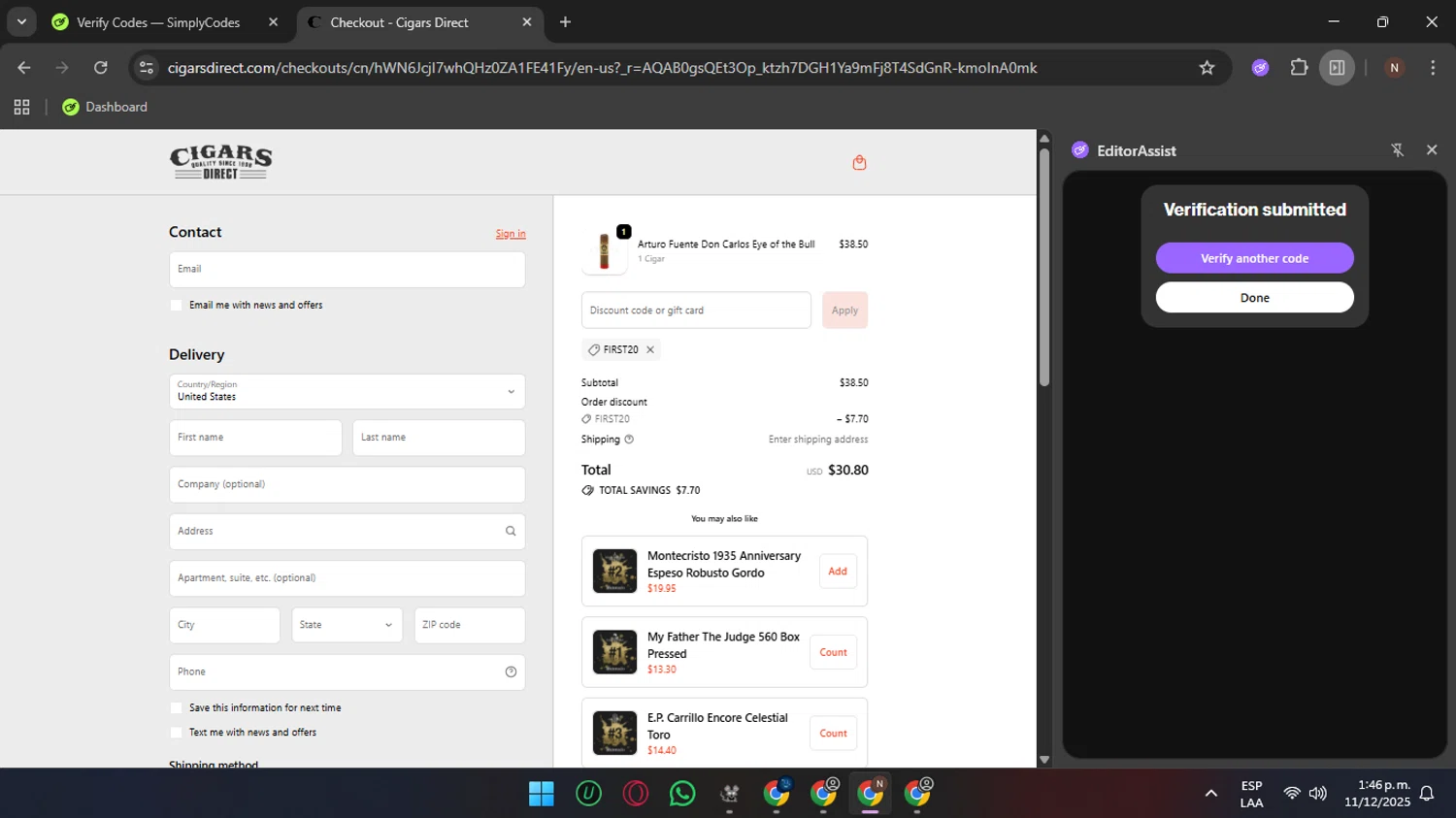Remove the FIRST20 discount code tag
Screen dimensions: 1456x818
pyautogui.click(x=650, y=349)
